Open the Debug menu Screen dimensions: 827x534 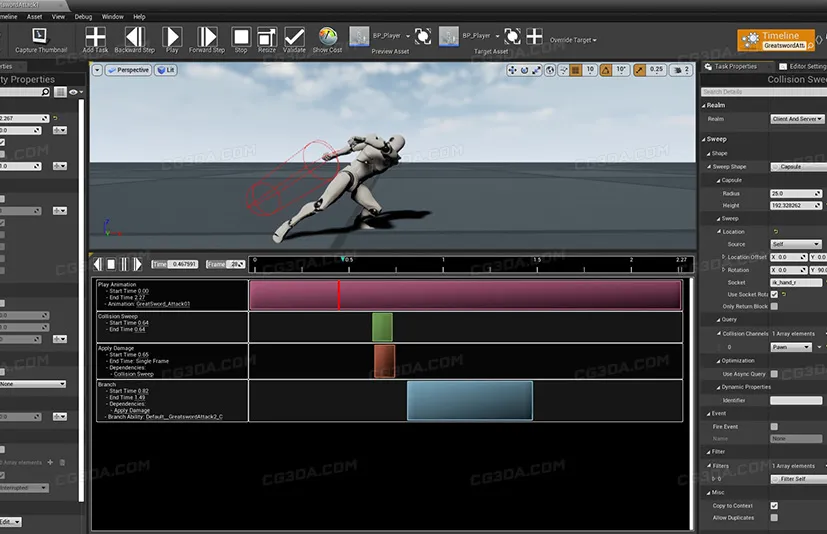click(x=83, y=17)
